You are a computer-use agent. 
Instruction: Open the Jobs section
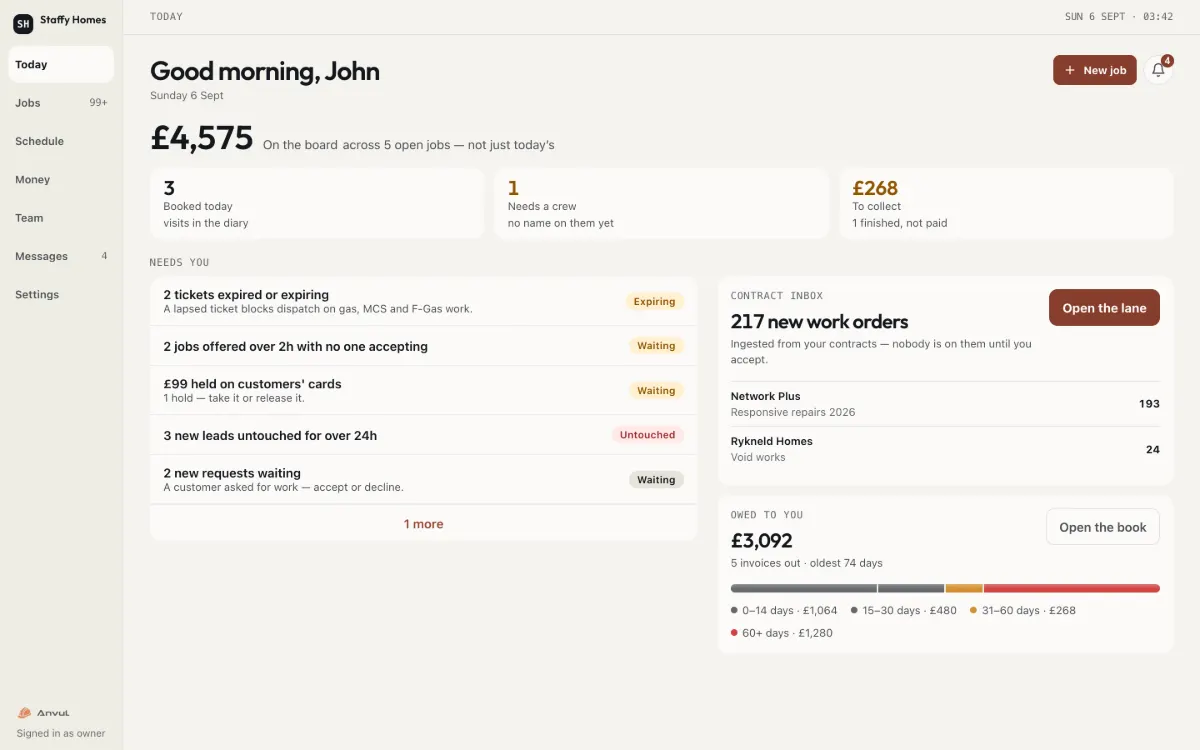[61, 103]
